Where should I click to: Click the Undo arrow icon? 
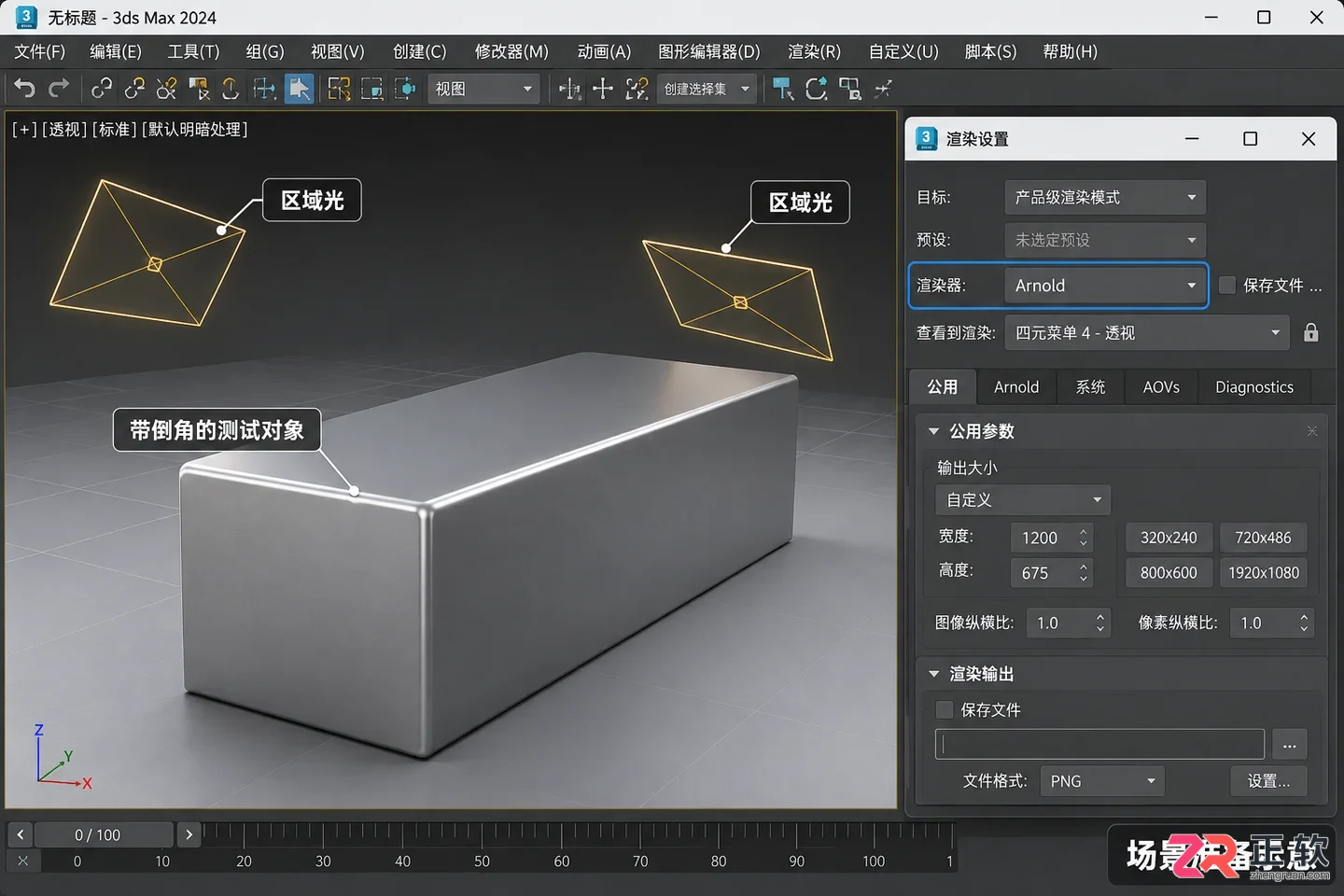click(25, 89)
